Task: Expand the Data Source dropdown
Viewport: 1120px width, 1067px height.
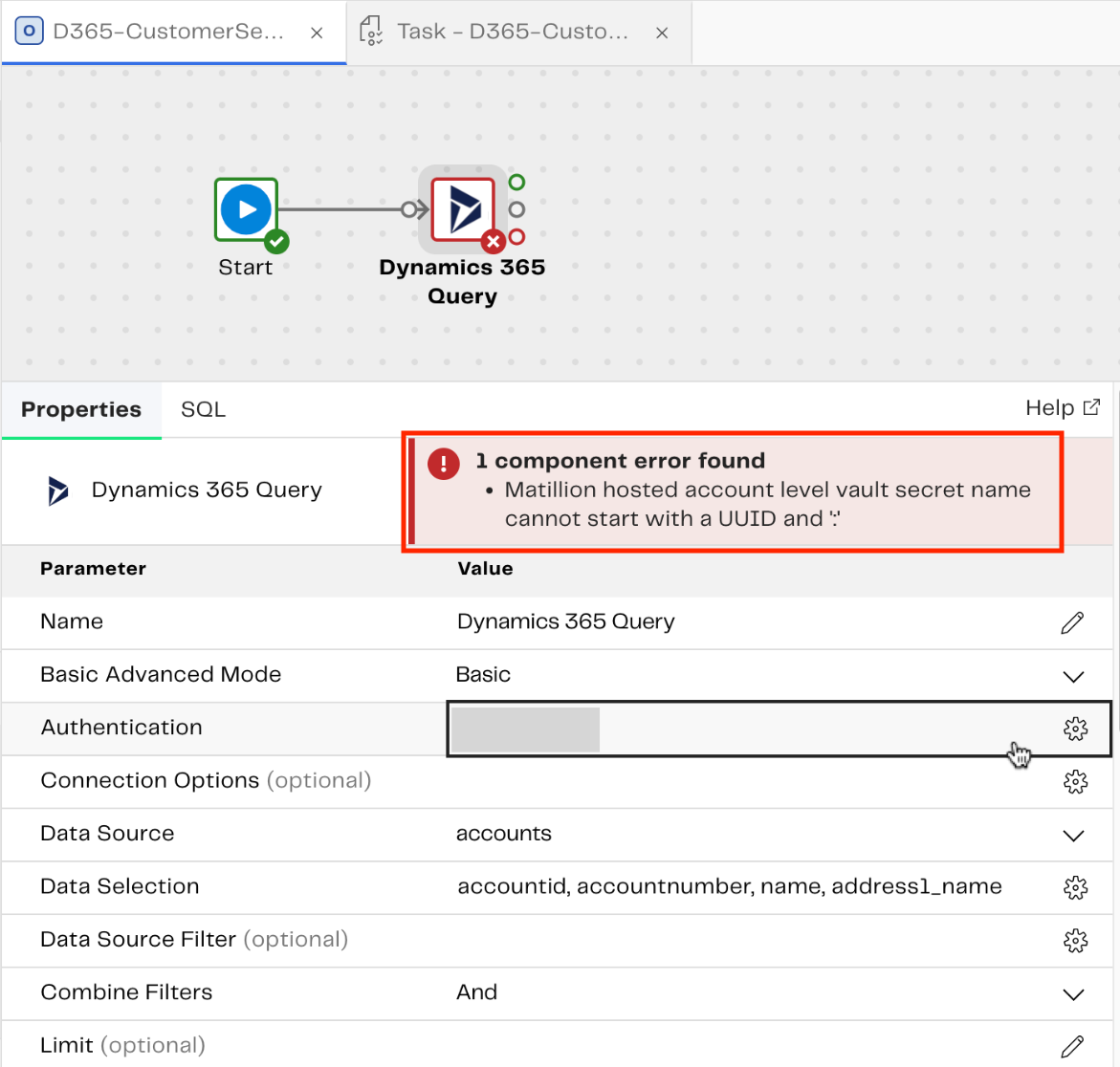Action: (x=1073, y=835)
